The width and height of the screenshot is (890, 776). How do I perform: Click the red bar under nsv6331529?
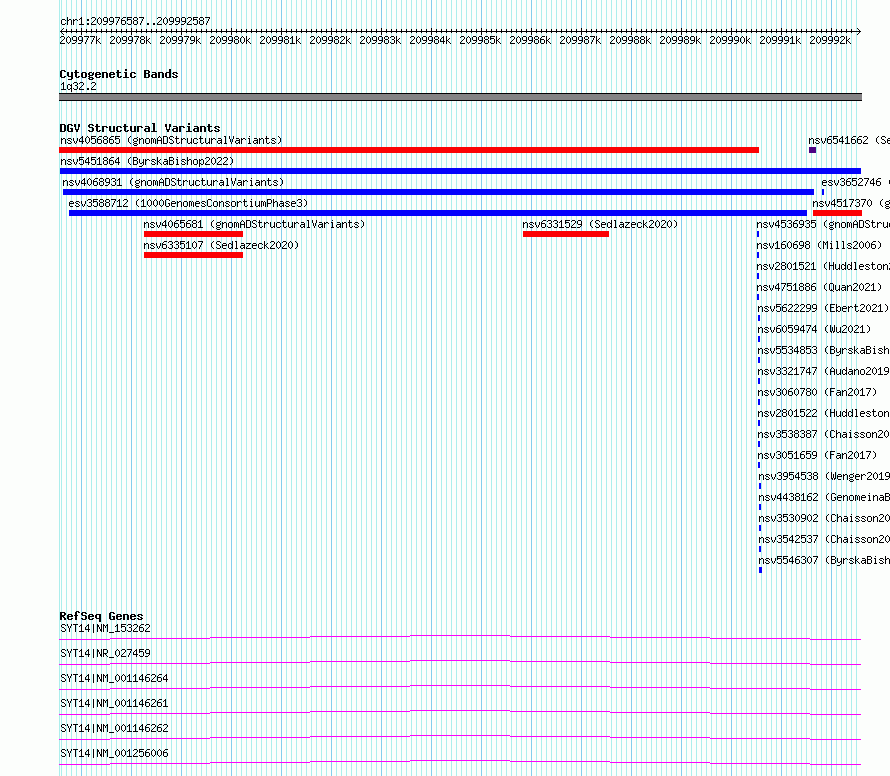(566, 234)
